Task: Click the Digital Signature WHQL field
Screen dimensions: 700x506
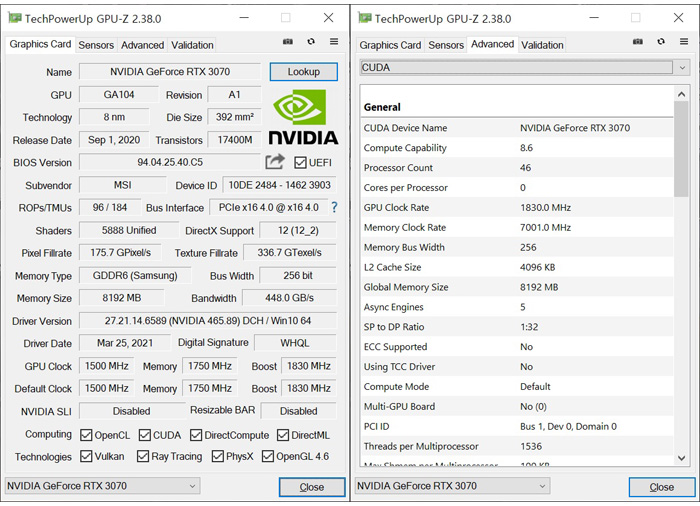Action: pyautogui.click(x=295, y=343)
